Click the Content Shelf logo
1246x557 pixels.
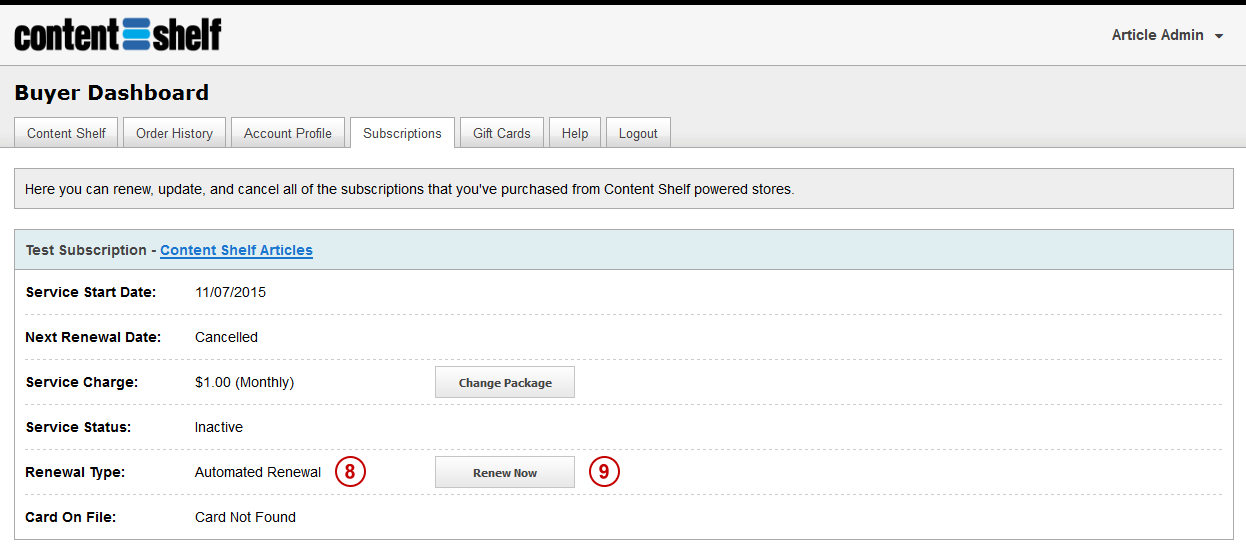118,35
